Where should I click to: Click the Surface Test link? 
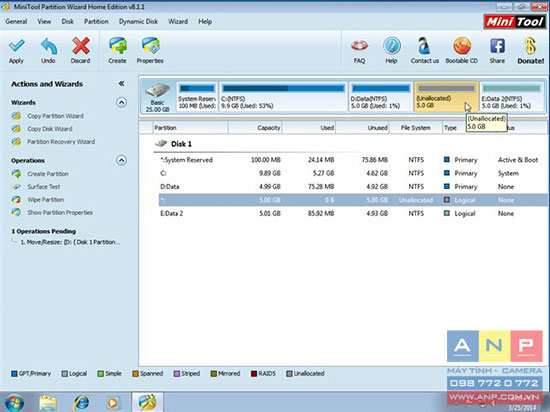(x=44, y=187)
